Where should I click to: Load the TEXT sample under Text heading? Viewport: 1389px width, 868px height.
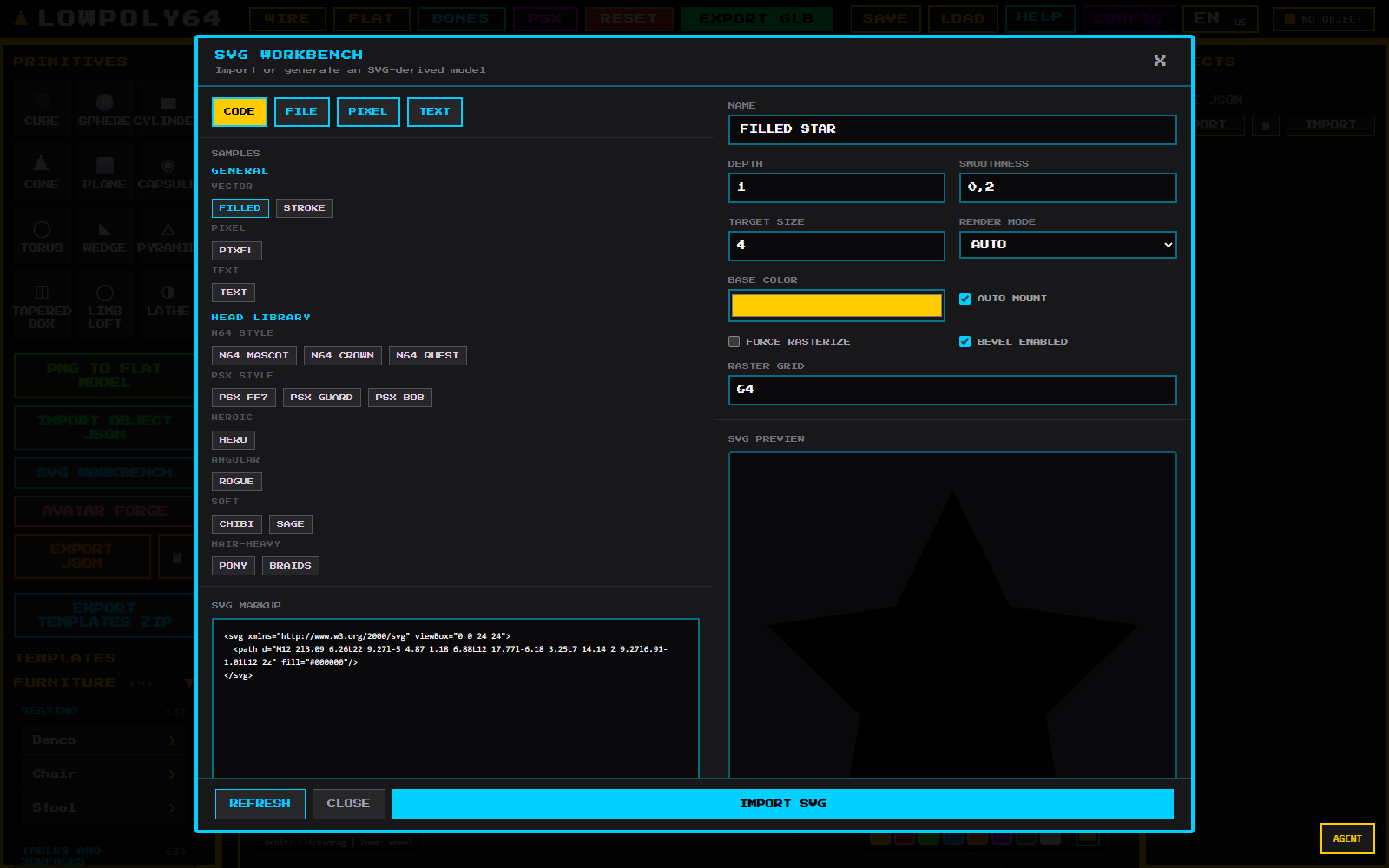coord(234,293)
